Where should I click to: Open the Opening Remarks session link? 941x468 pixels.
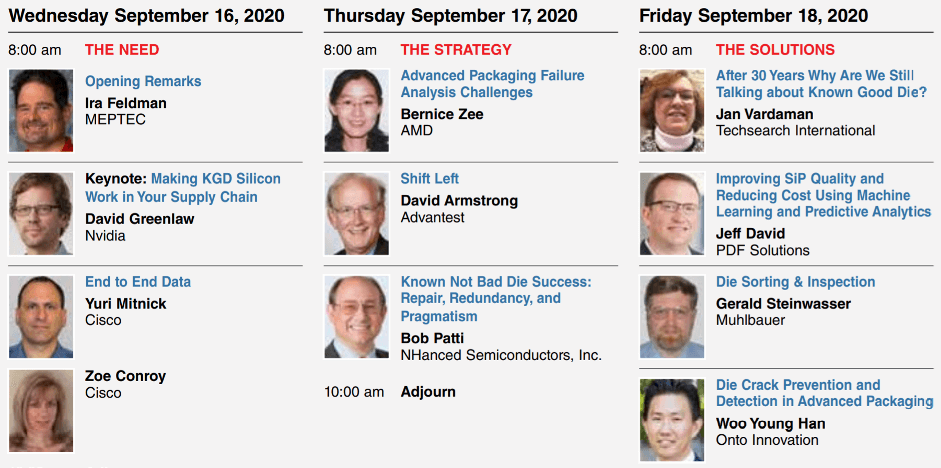(143, 81)
